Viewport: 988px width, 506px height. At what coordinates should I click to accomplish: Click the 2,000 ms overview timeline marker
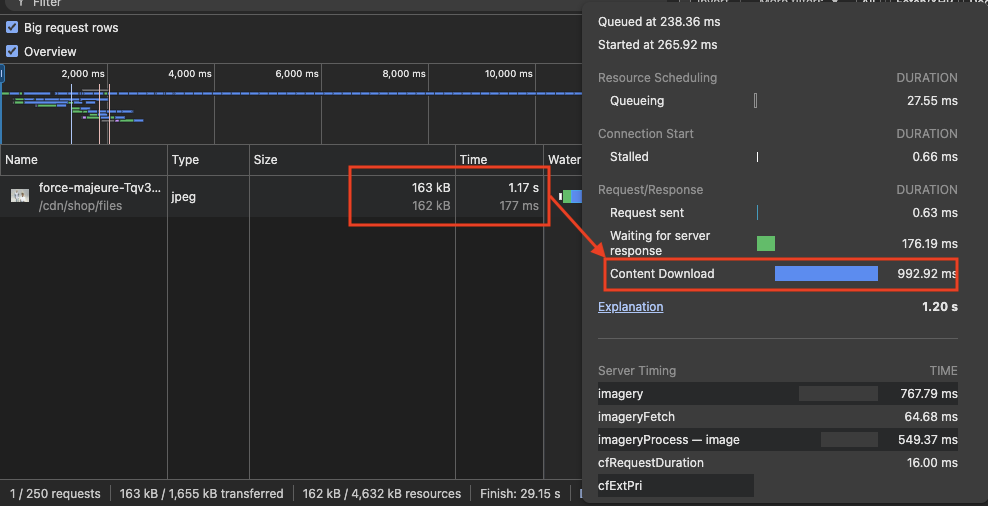pyautogui.click(x=83, y=74)
